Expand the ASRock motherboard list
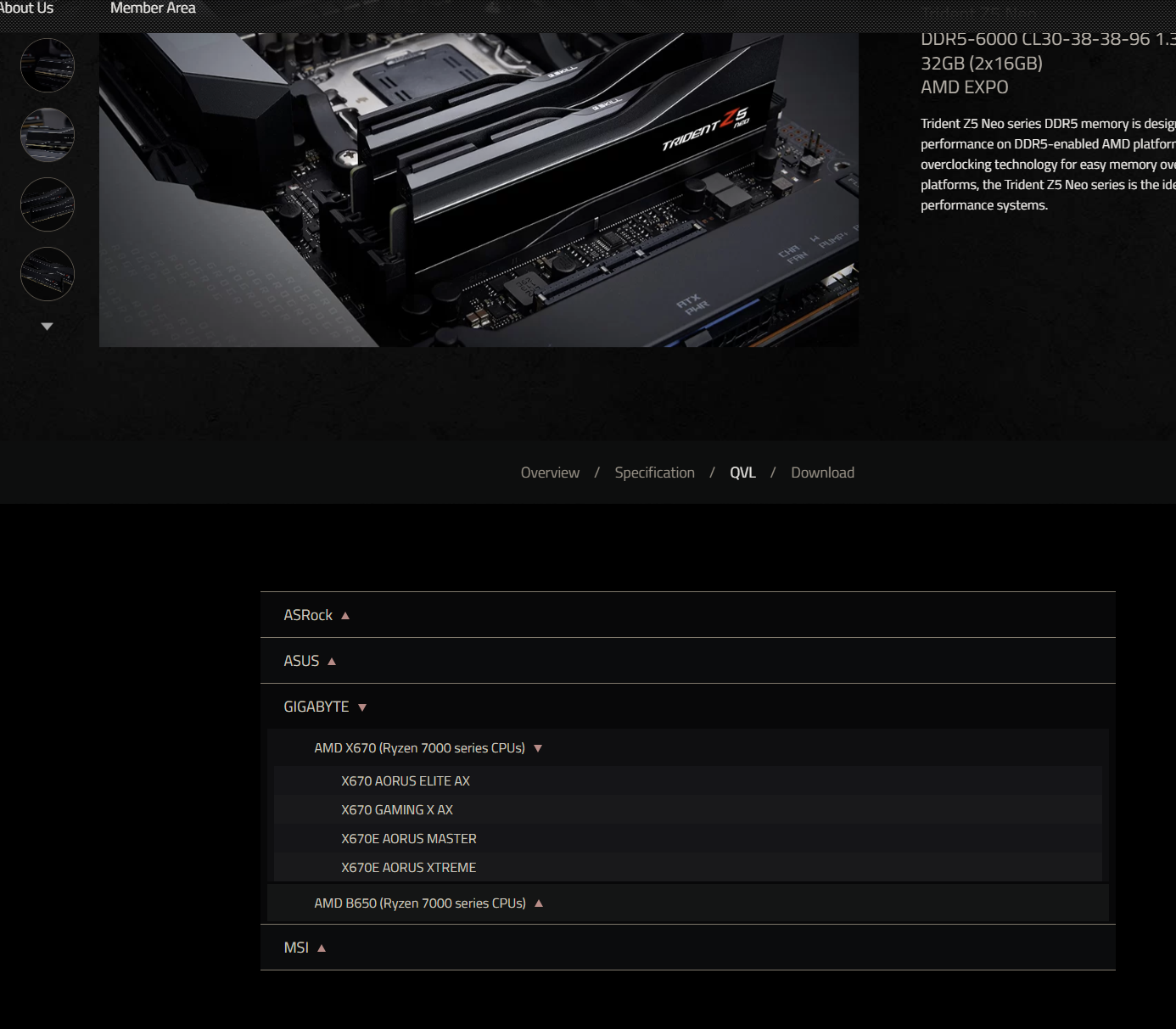The width and height of the screenshot is (1176, 1029). pos(687,615)
